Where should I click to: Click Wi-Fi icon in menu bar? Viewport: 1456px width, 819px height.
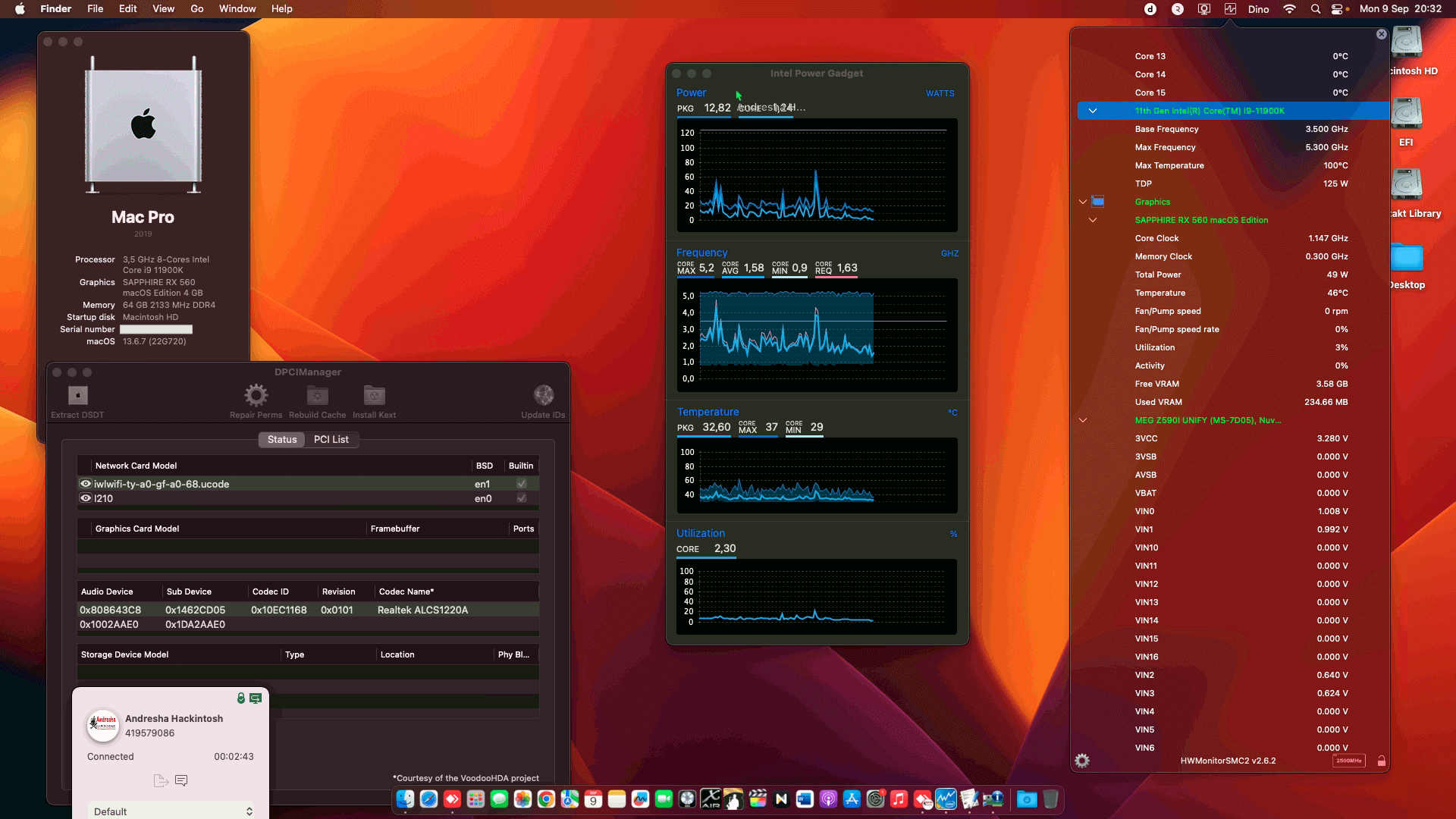point(1289,9)
